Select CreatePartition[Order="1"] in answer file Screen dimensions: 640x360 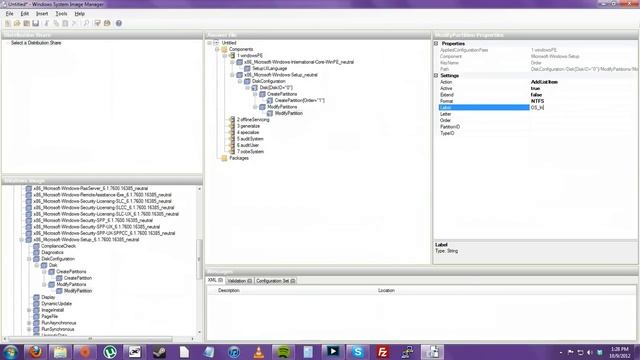click(300, 100)
